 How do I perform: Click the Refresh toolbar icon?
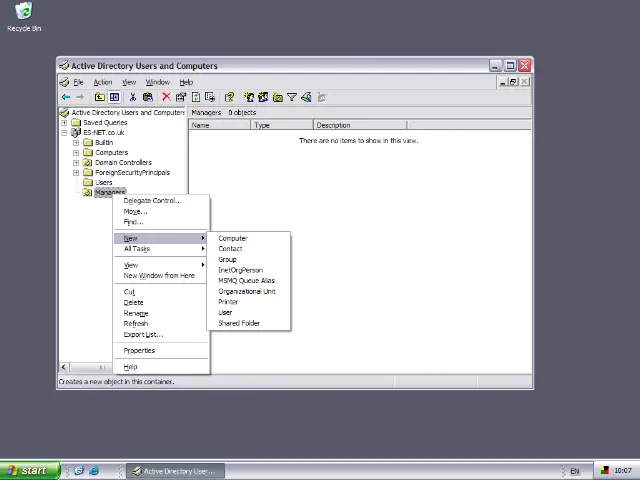[x=196, y=97]
